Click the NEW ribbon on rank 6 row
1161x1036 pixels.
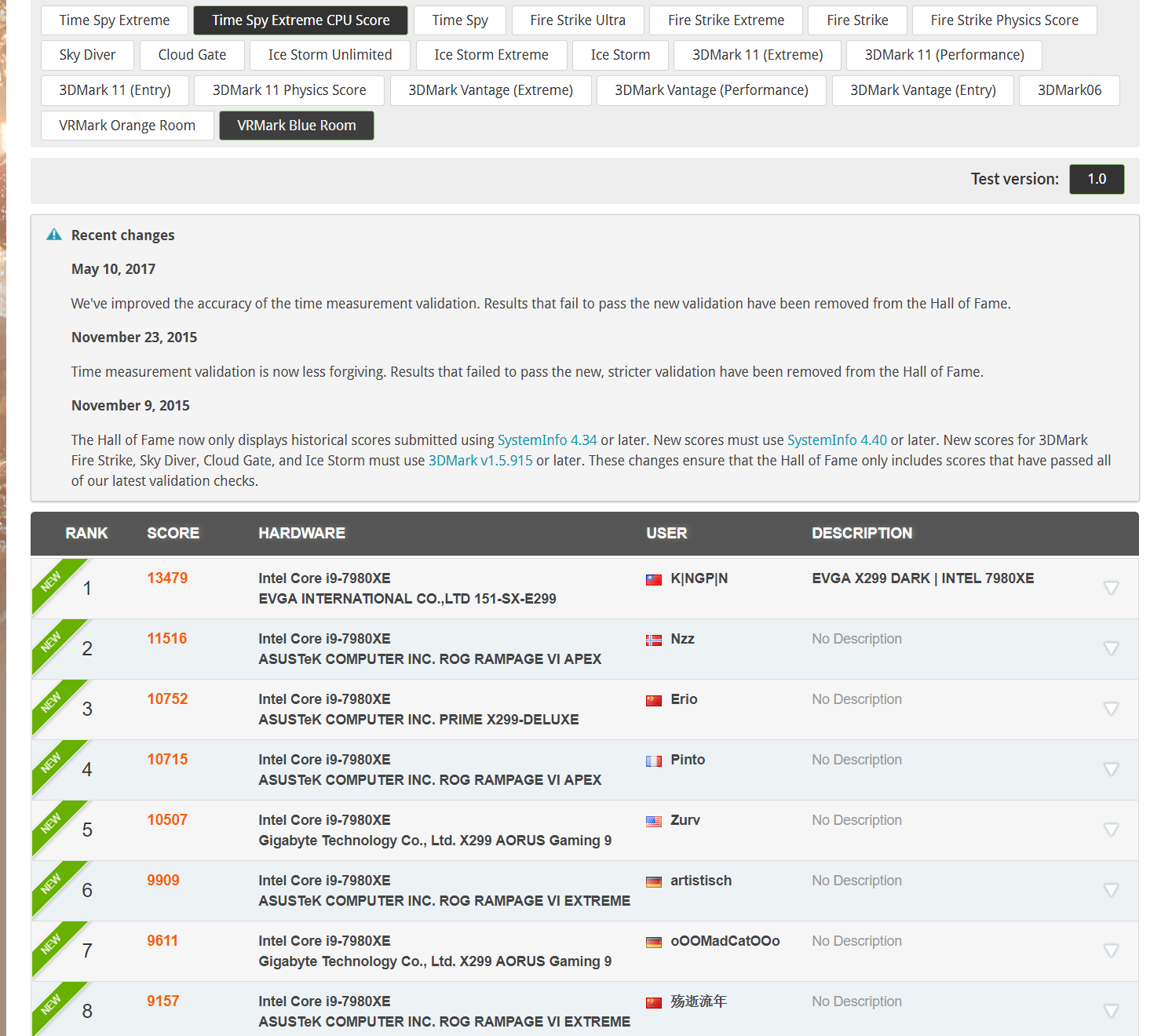pos(52,882)
